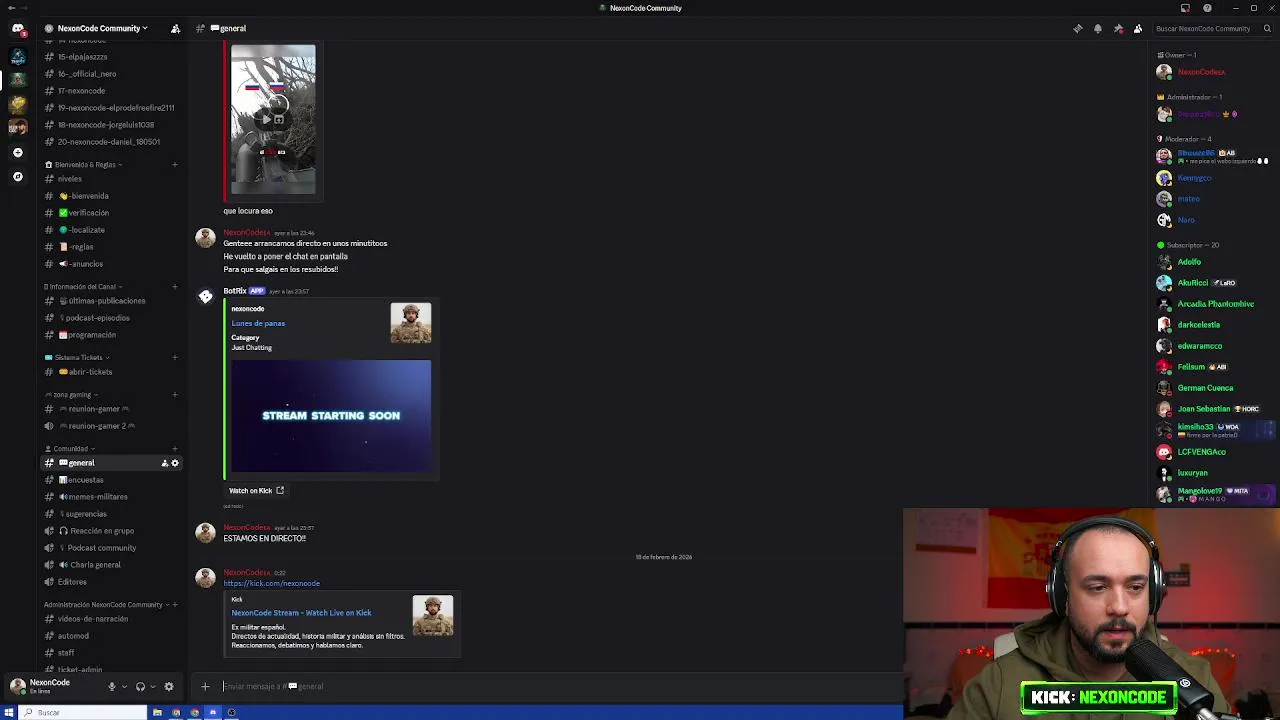The width and height of the screenshot is (1280, 720).
Task: Open the BotRix bot avatar
Action: point(205,296)
